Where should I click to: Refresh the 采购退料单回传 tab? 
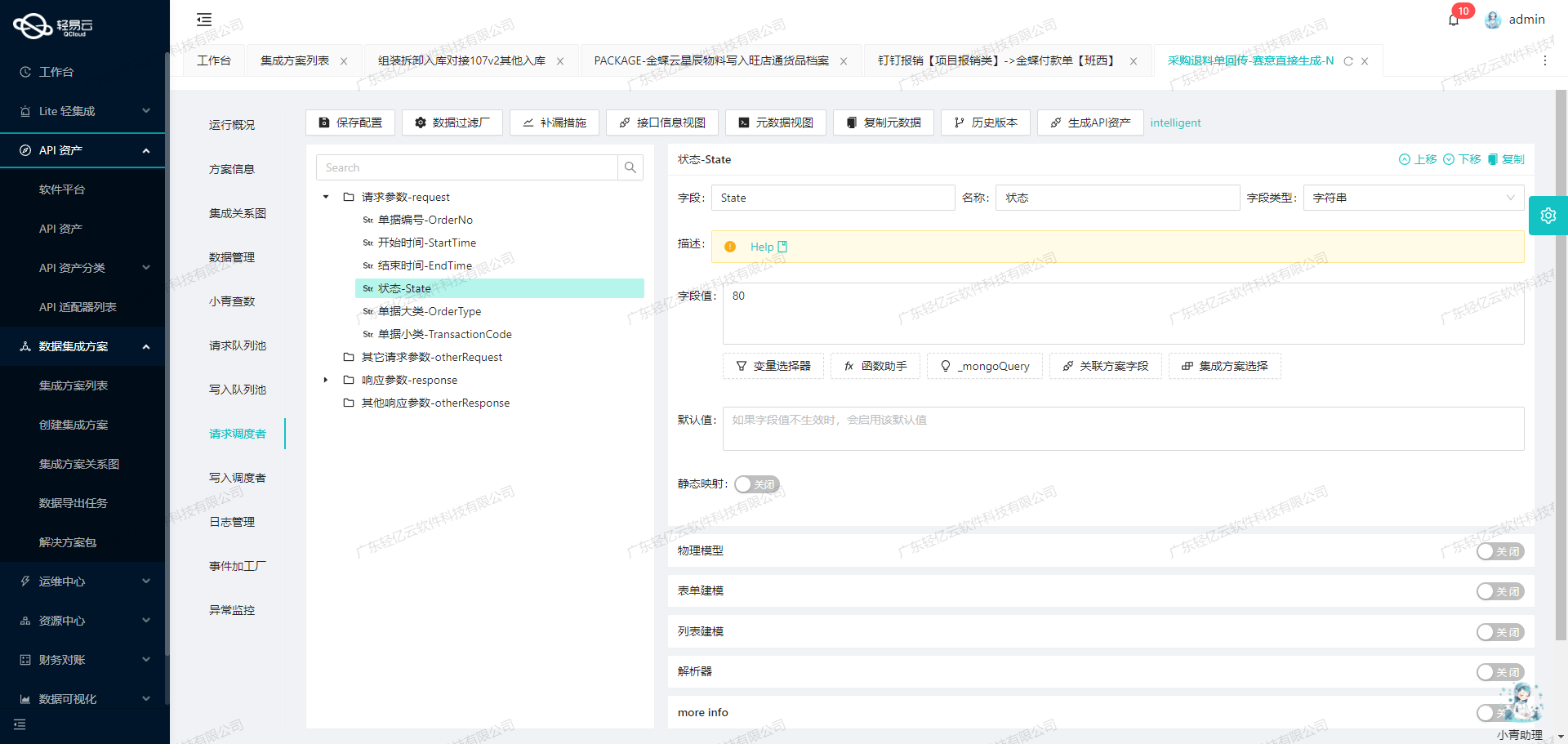pos(1348,61)
